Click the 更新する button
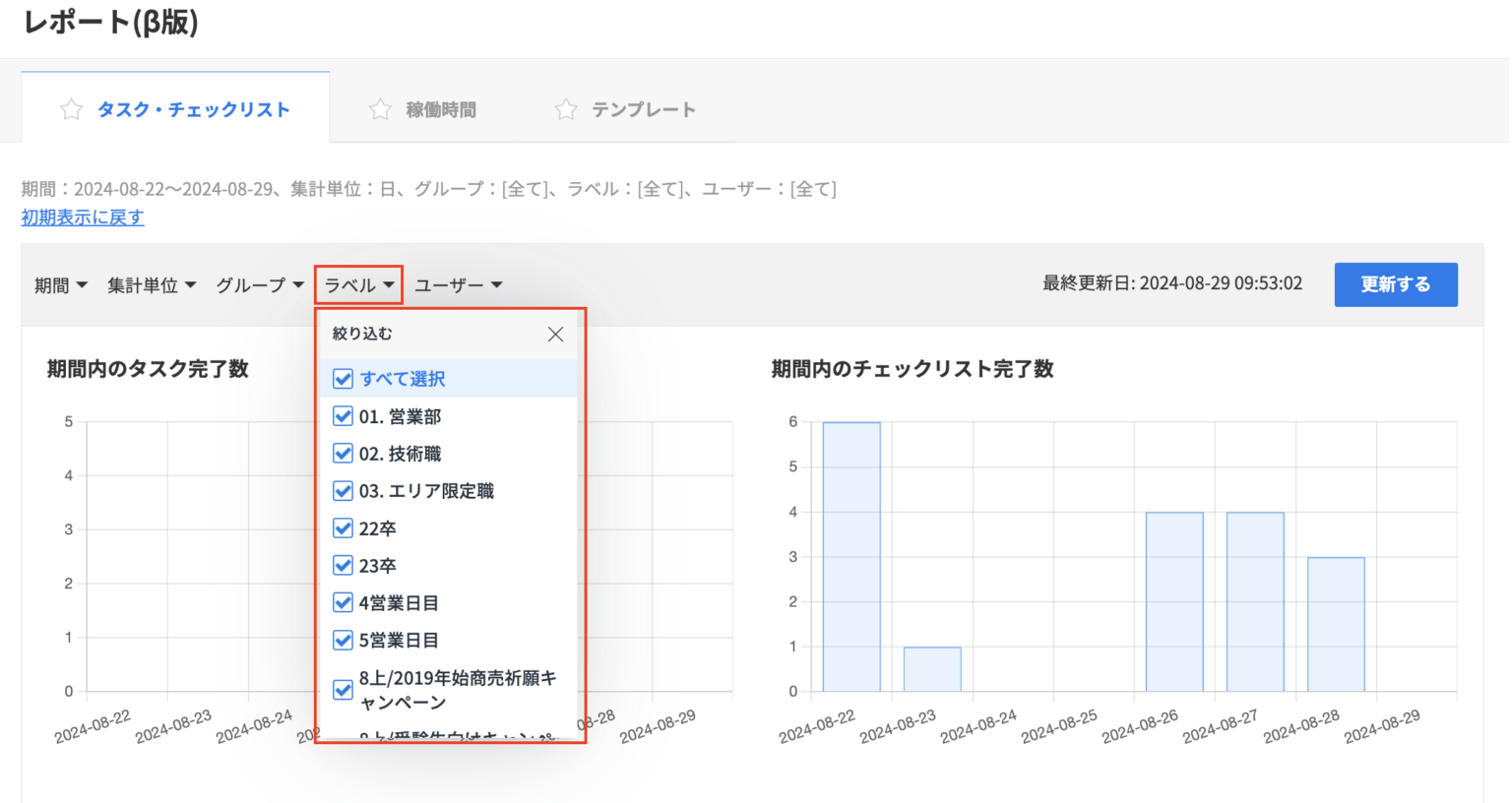 tap(1396, 284)
